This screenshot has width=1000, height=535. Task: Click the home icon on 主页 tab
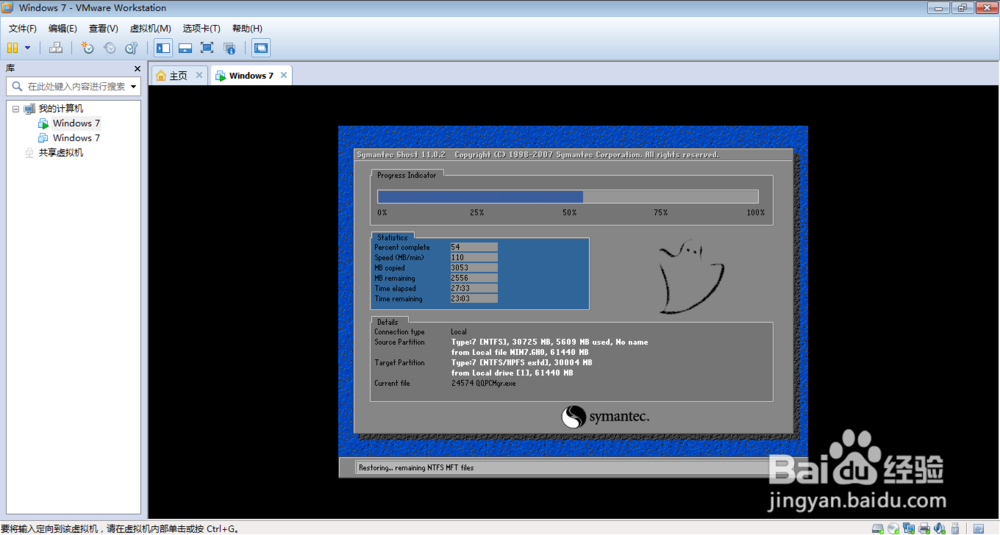(161, 75)
